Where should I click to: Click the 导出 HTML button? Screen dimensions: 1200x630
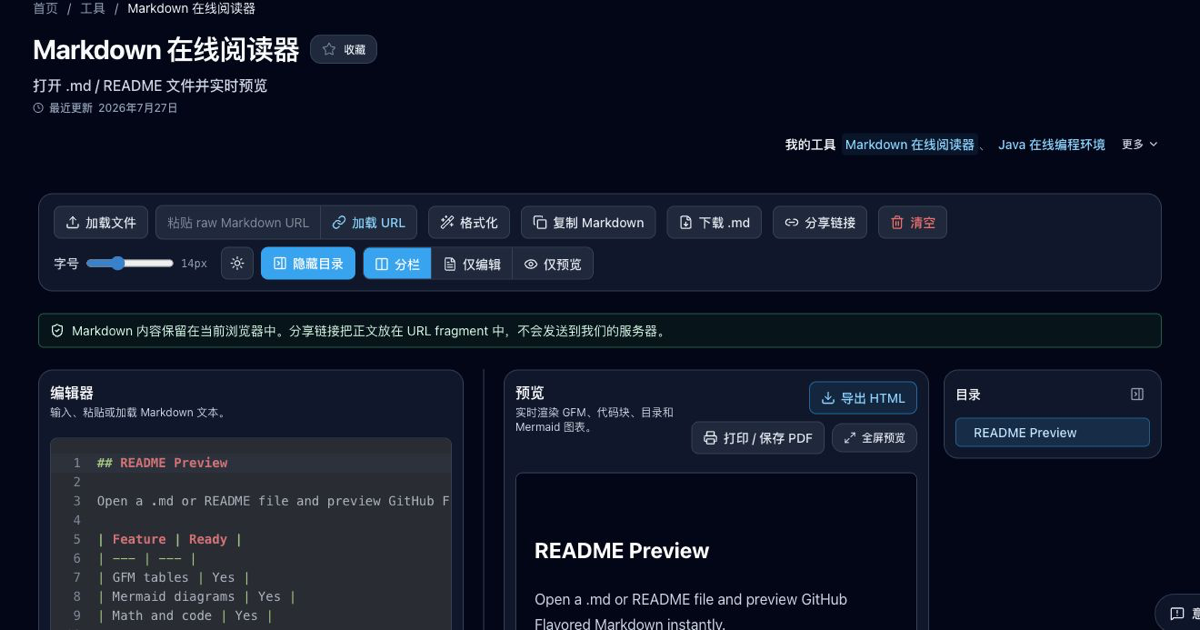862,397
